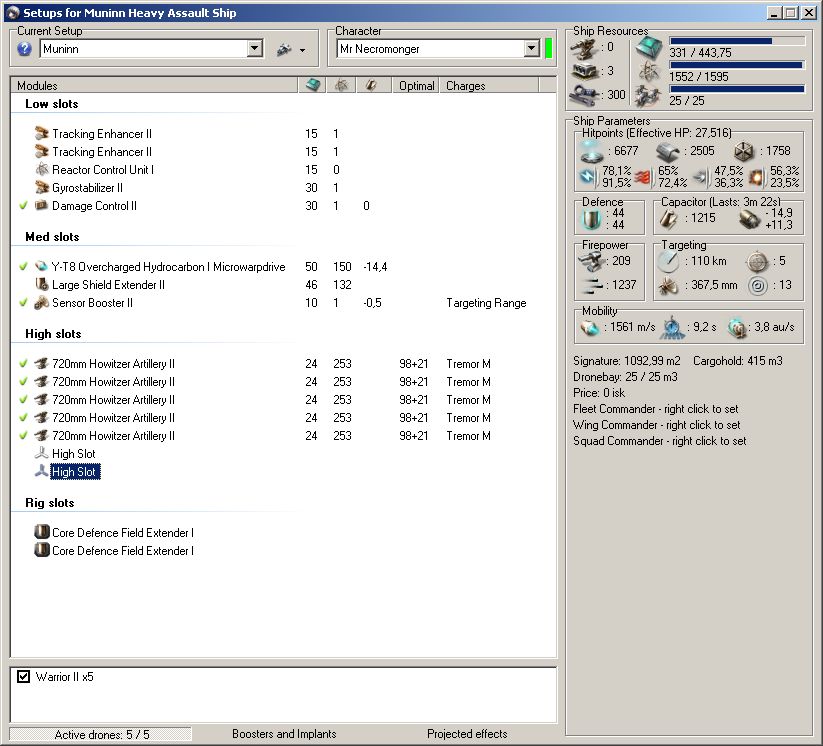
Task: Click the capacitor amount icon showing 1215
Action: pyautogui.click(x=668, y=219)
